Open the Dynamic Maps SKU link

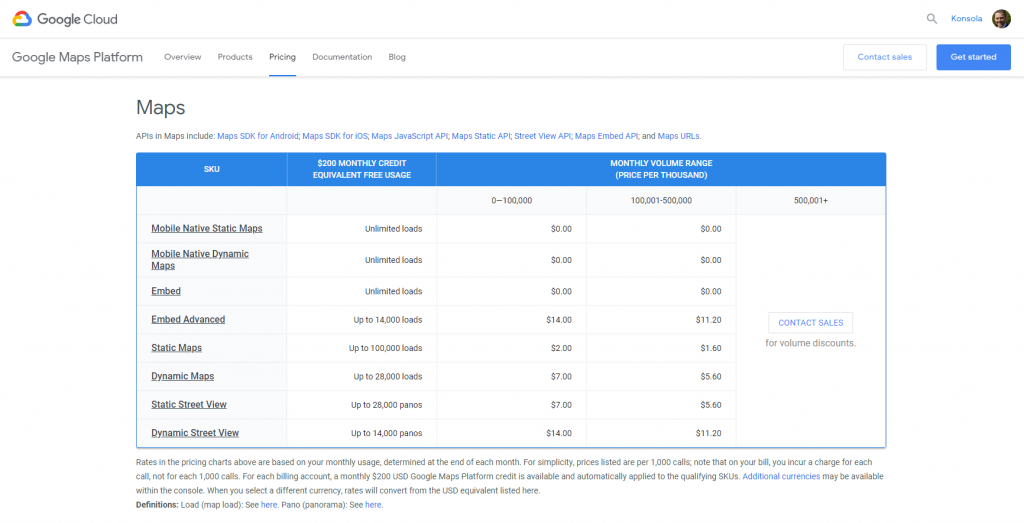click(183, 376)
